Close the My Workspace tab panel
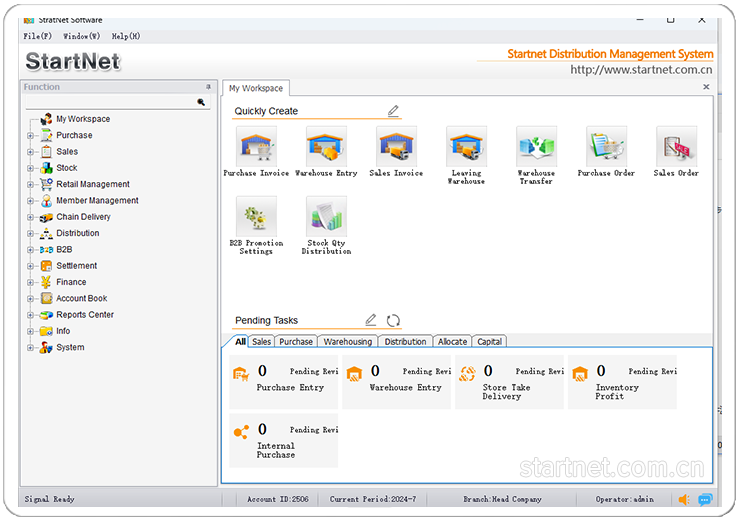Viewport: 740px width, 521px height. click(x=706, y=87)
